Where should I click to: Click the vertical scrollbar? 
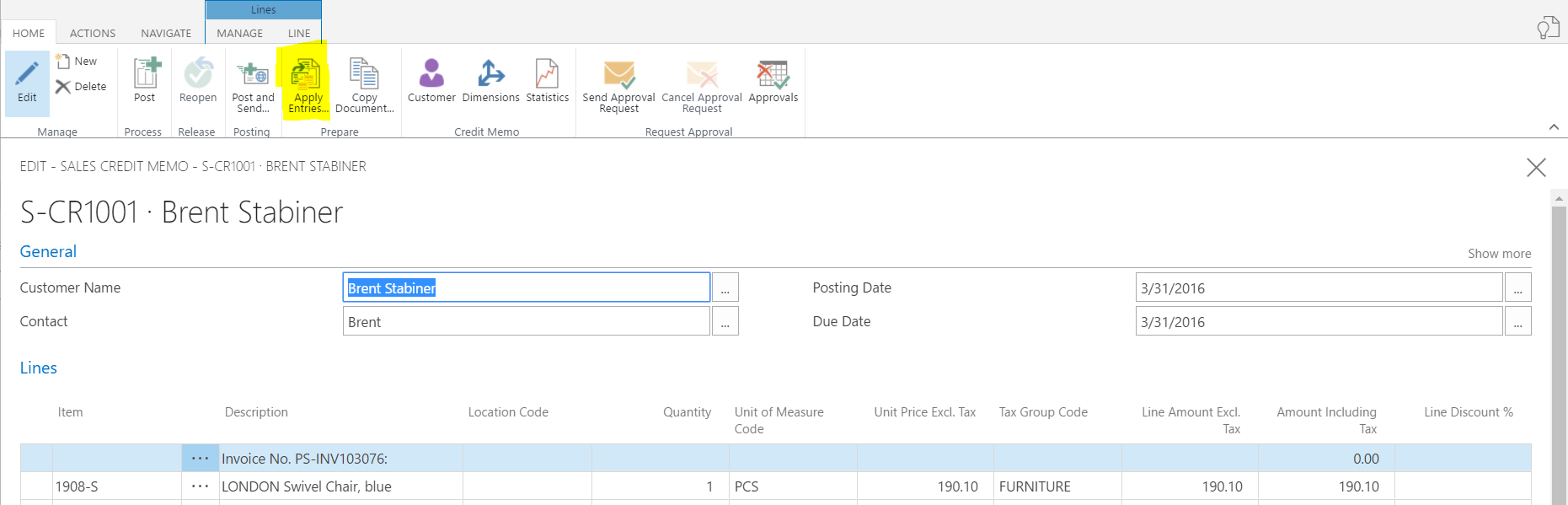[1559, 354]
